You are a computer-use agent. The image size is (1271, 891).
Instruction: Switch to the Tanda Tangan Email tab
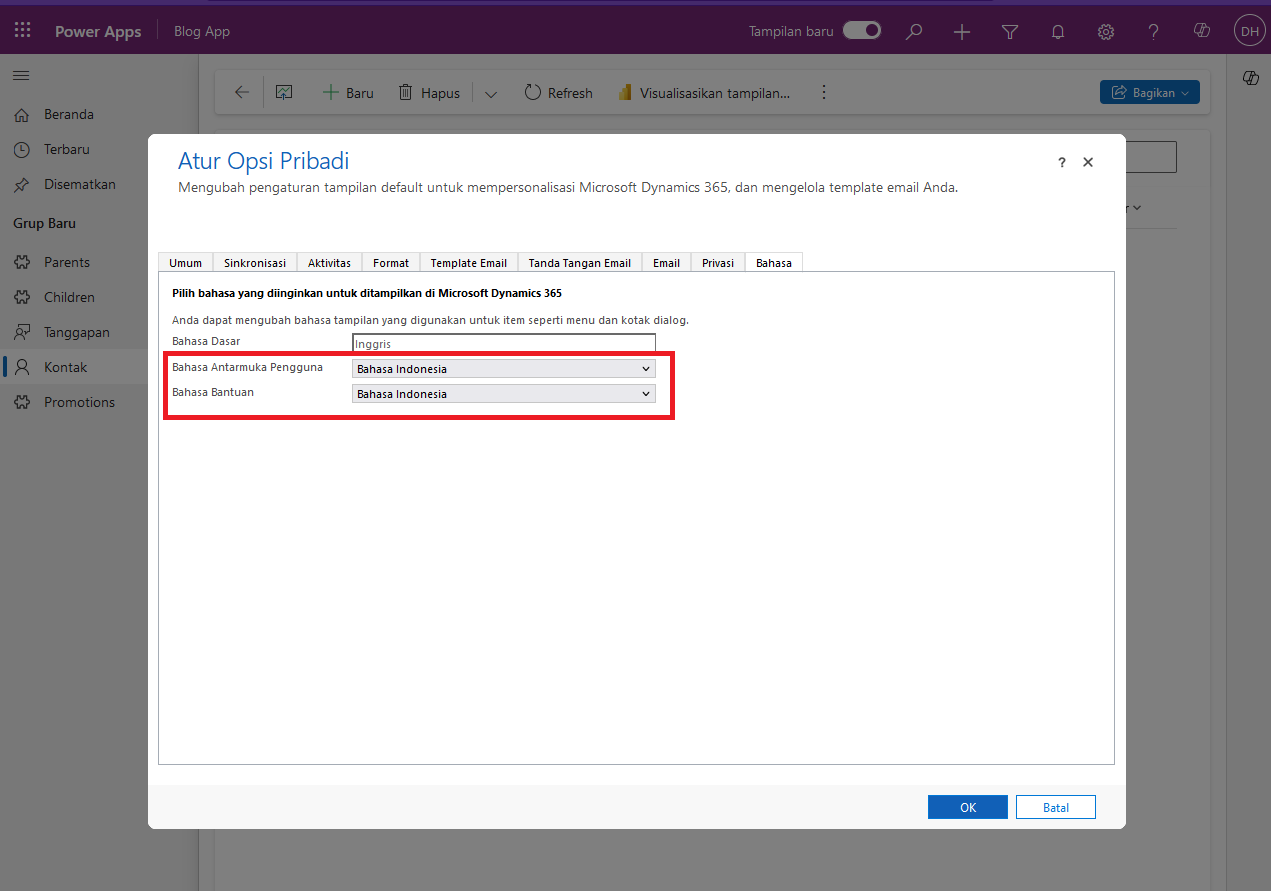[580, 263]
